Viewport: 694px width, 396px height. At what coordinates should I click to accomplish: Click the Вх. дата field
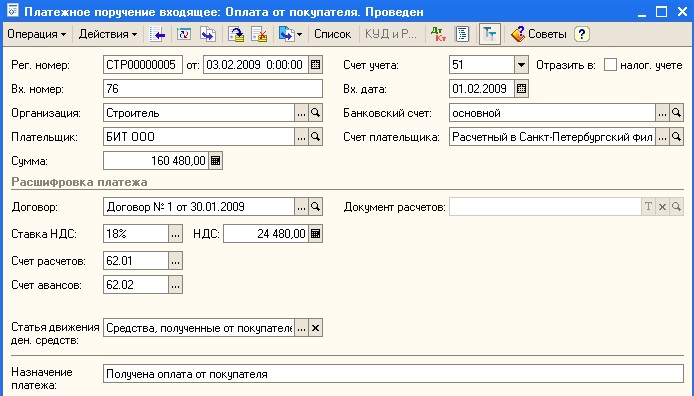(x=482, y=89)
